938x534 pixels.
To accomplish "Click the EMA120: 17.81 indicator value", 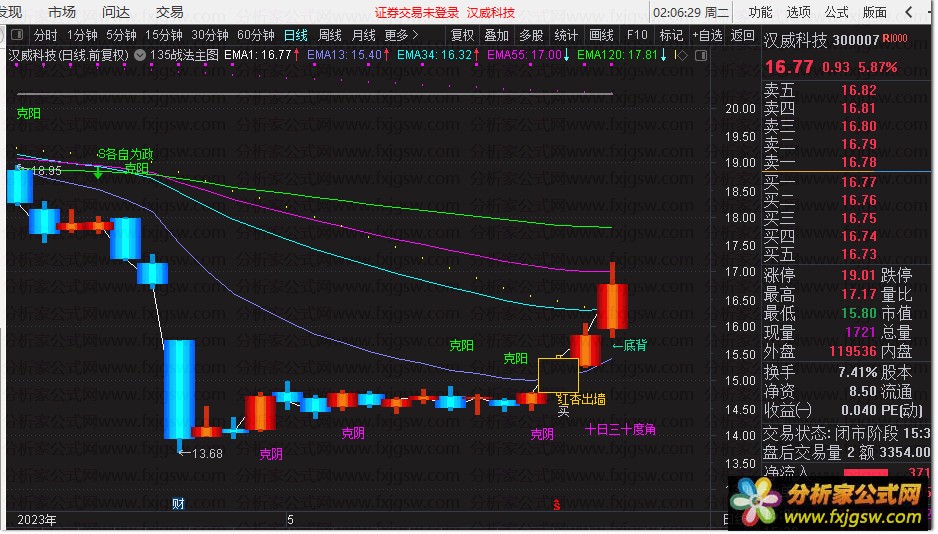I will [x=622, y=56].
